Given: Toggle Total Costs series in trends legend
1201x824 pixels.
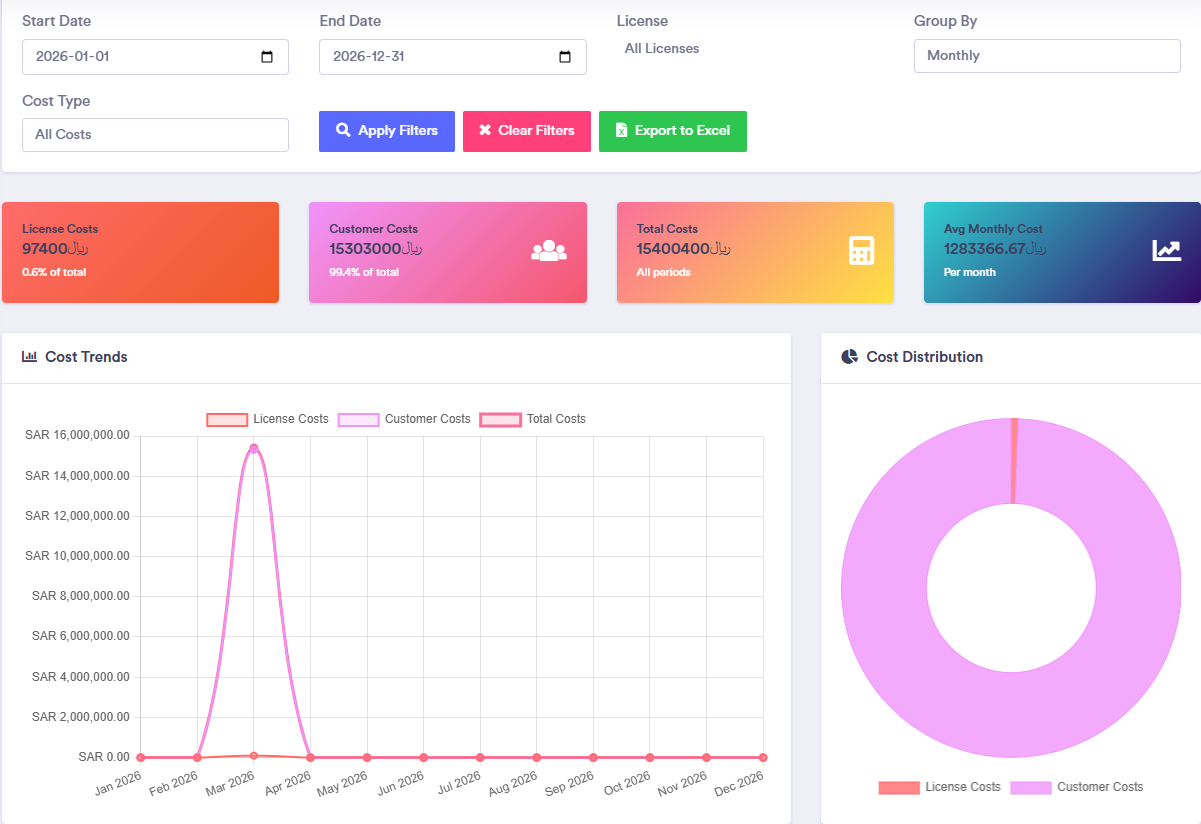Looking at the screenshot, I should [x=533, y=419].
